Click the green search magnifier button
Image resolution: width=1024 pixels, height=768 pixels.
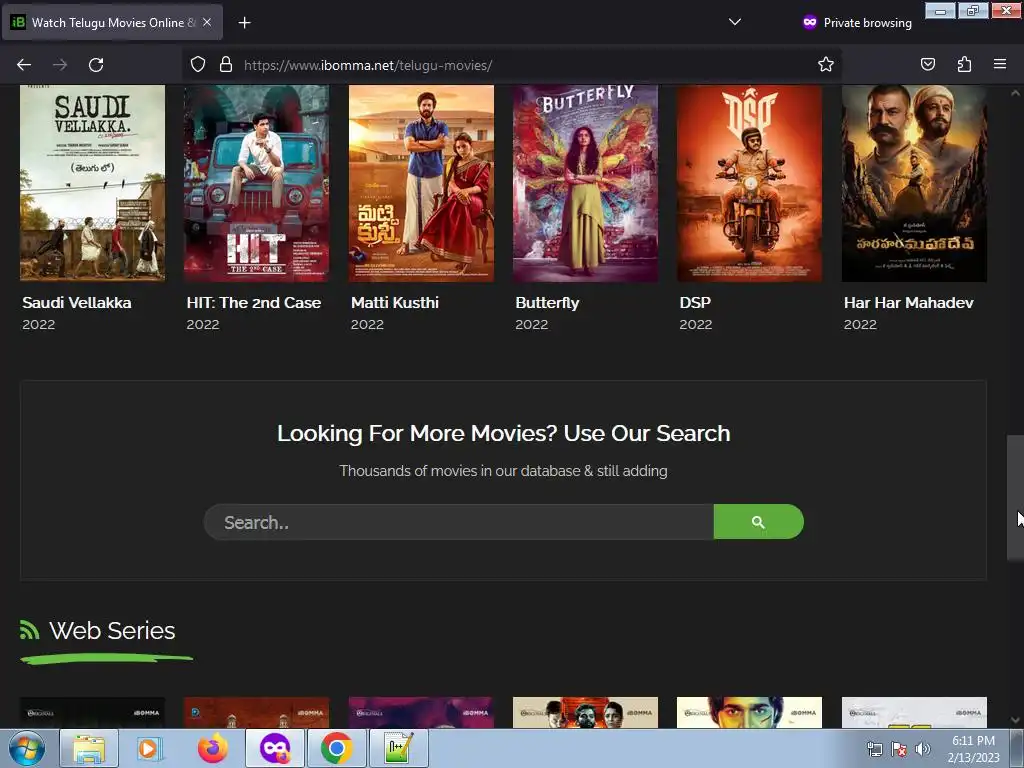click(758, 522)
